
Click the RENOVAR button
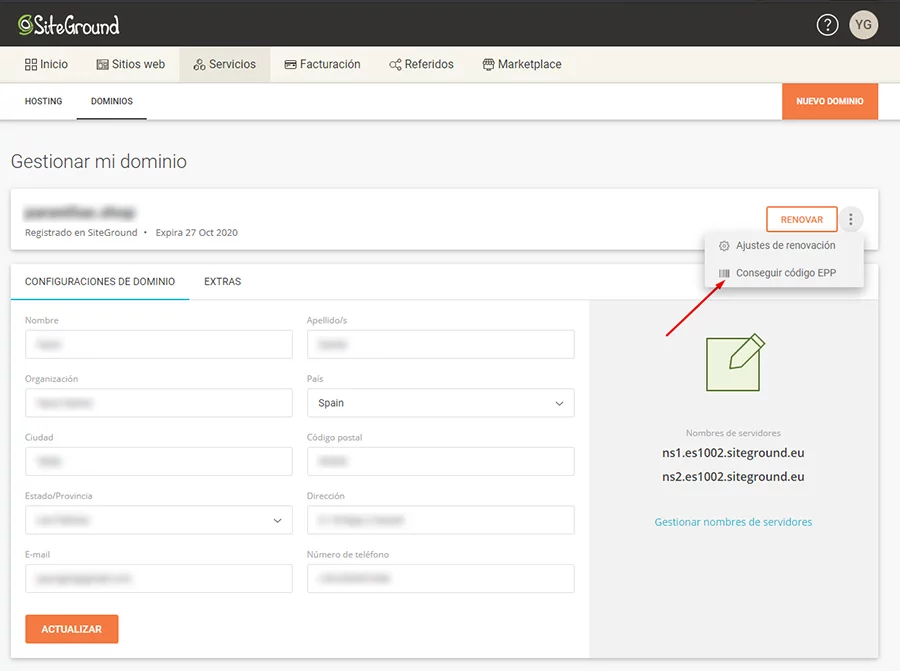click(802, 219)
